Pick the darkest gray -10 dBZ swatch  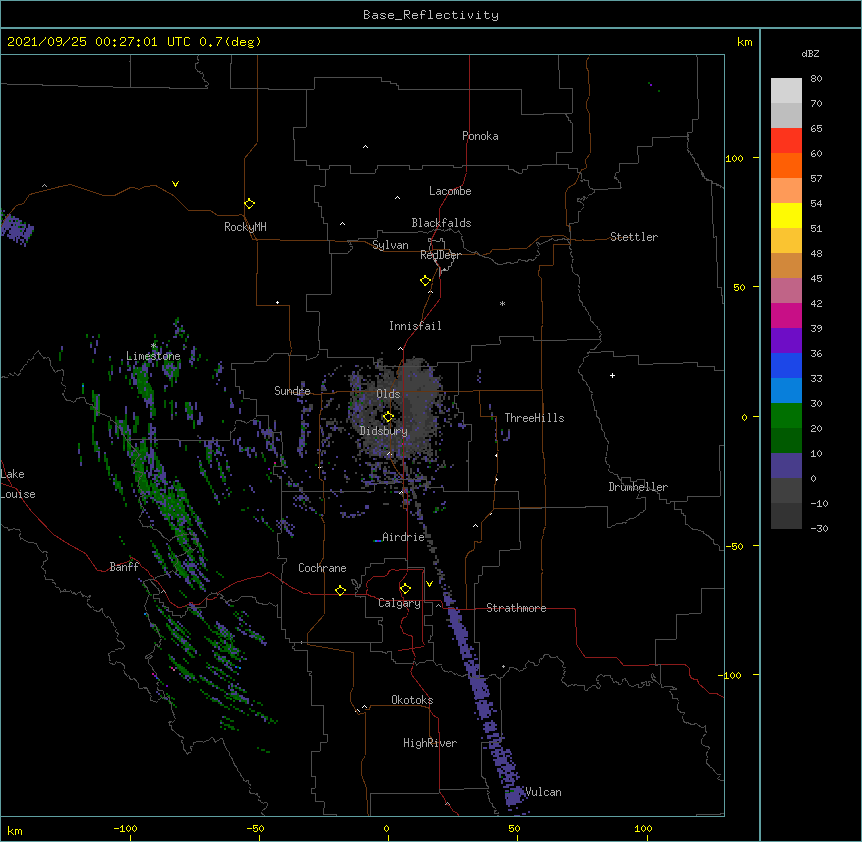(786, 516)
